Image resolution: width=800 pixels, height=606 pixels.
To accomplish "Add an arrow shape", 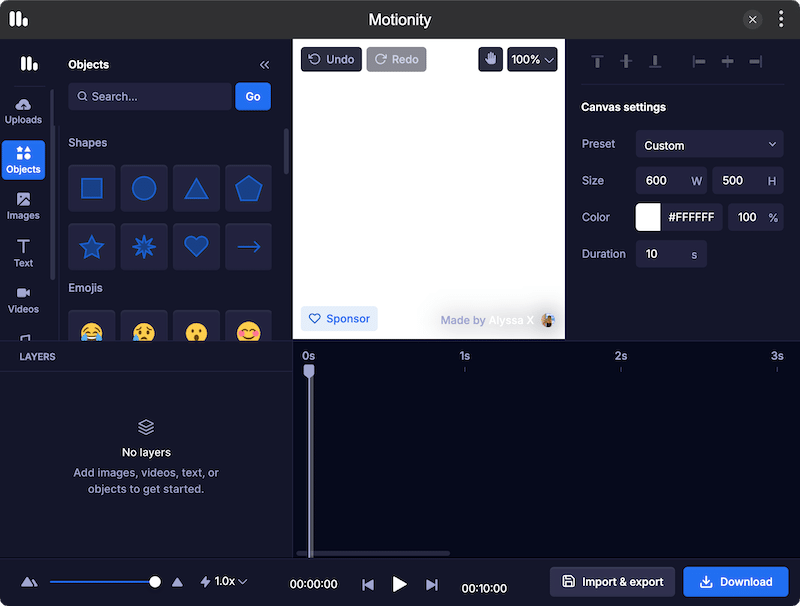I will pyautogui.click(x=248, y=247).
